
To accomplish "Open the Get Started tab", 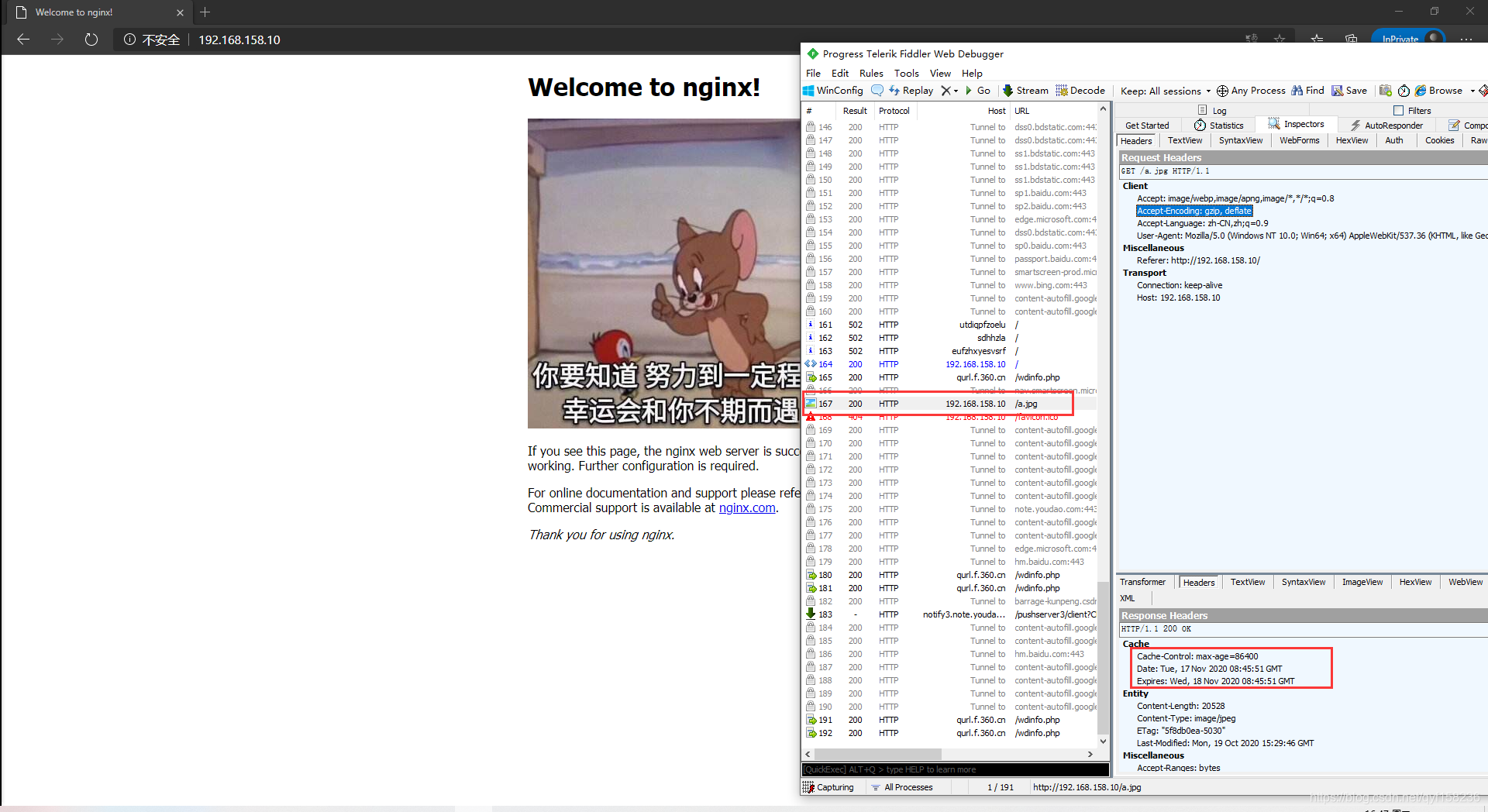I will point(1147,126).
